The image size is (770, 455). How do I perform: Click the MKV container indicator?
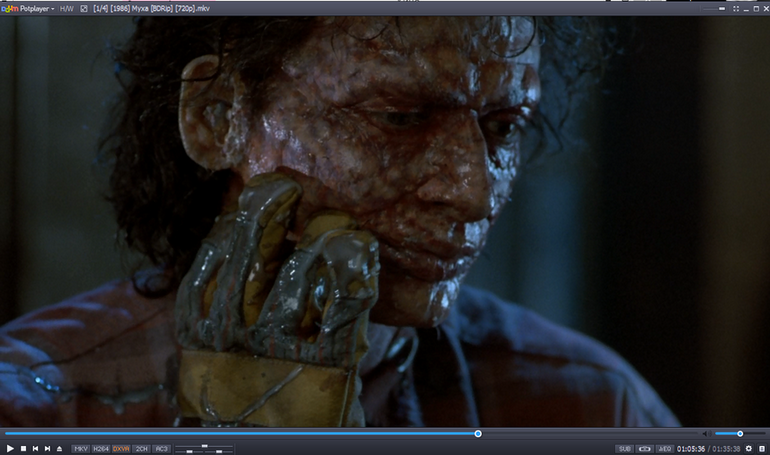81,449
